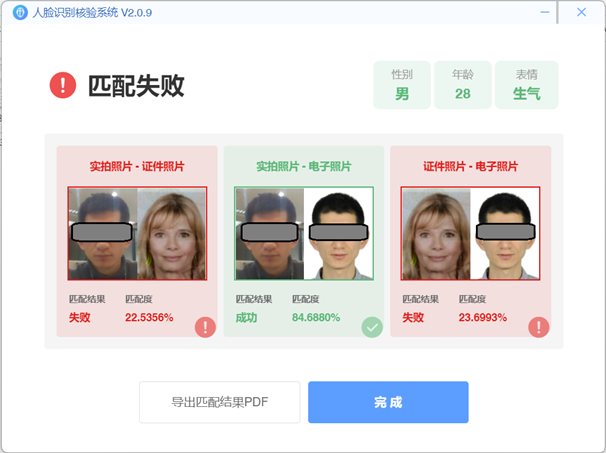Click the app logo icon in title bar
This screenshot has width=606, height=453.
(20, 12)
